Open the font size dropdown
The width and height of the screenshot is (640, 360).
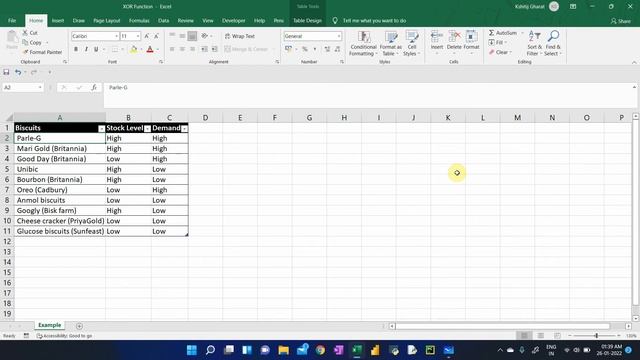[x=138, y=36]
